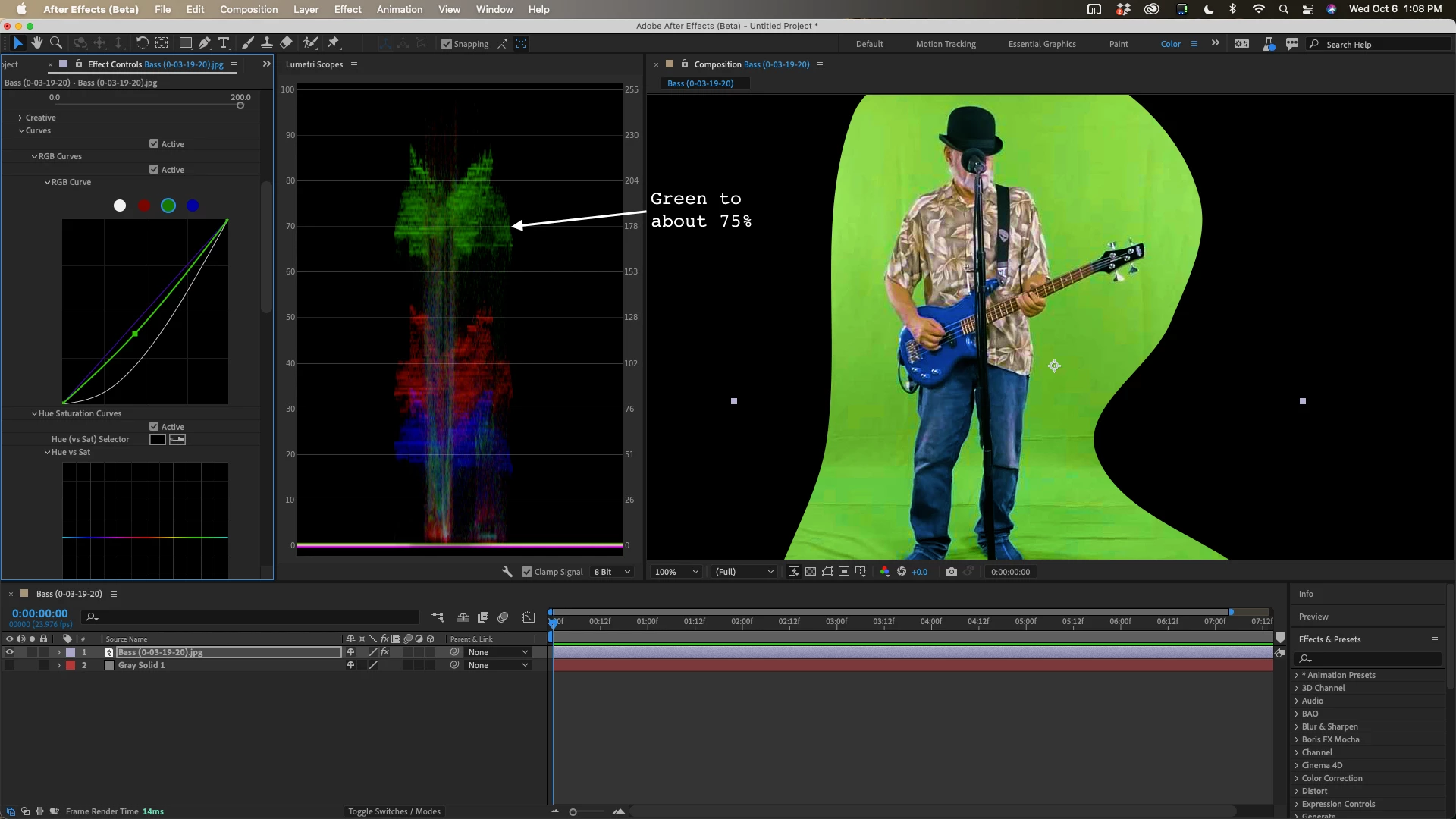The width and height of the screenshot is (1456, 819).
Task: Select the Puppet Pin tool
Action: coord(334,43)
